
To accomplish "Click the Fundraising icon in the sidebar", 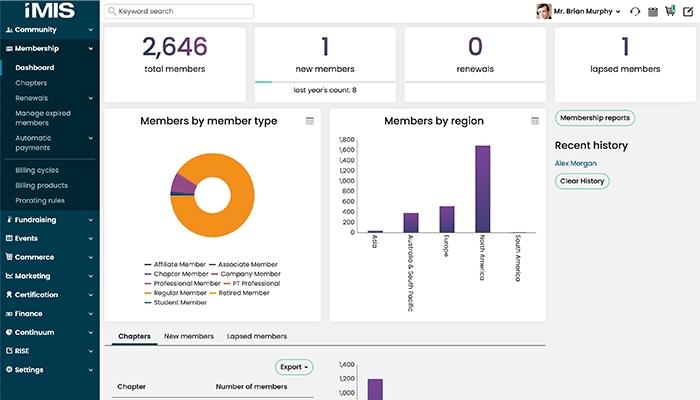I will [x=9, y=220].
